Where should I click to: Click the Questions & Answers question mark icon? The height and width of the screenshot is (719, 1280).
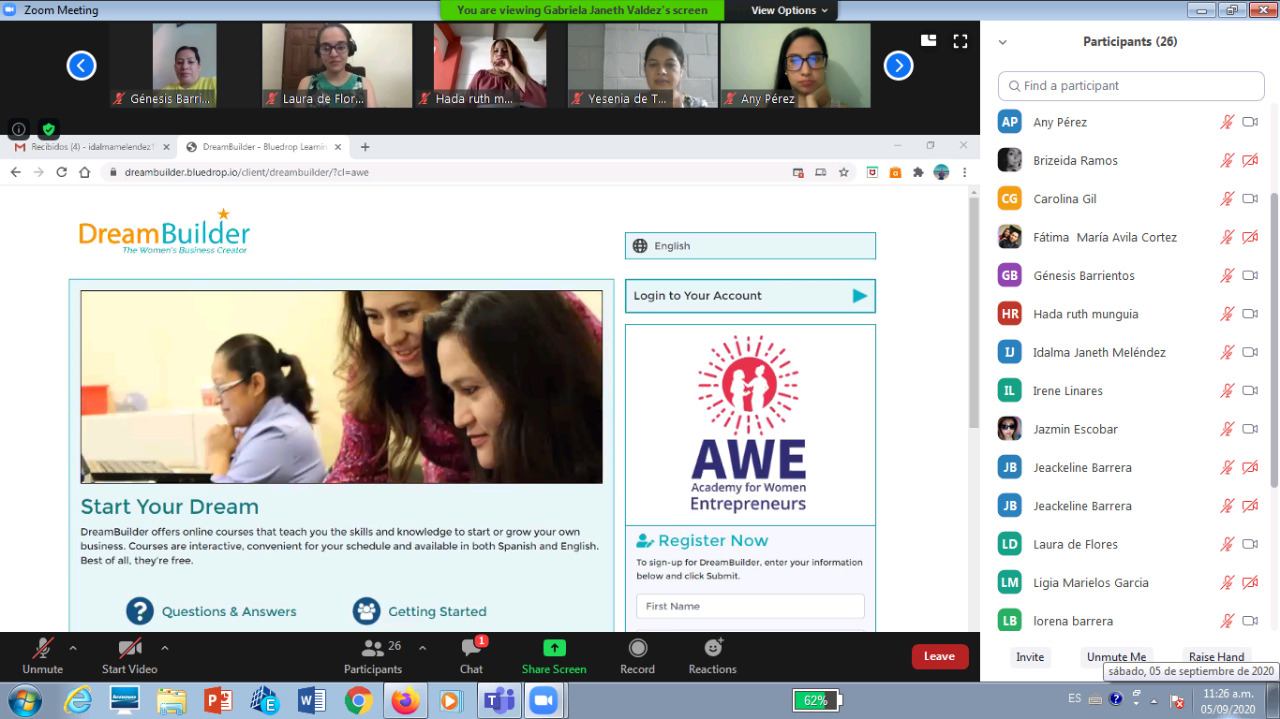139,611
